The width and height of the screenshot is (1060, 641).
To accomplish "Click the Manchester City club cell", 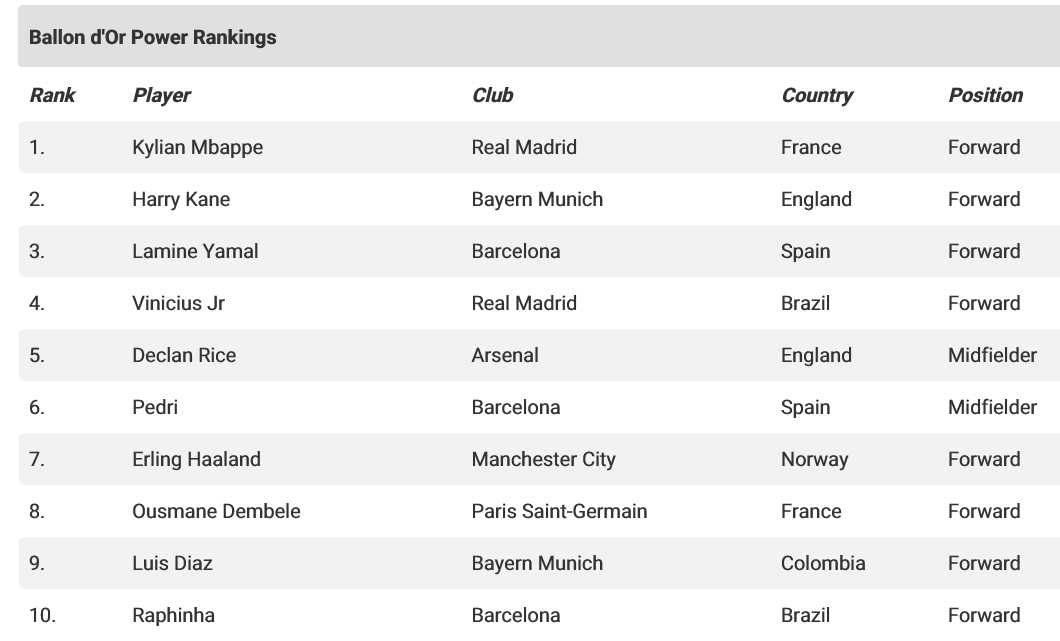I will coord(543,459).
